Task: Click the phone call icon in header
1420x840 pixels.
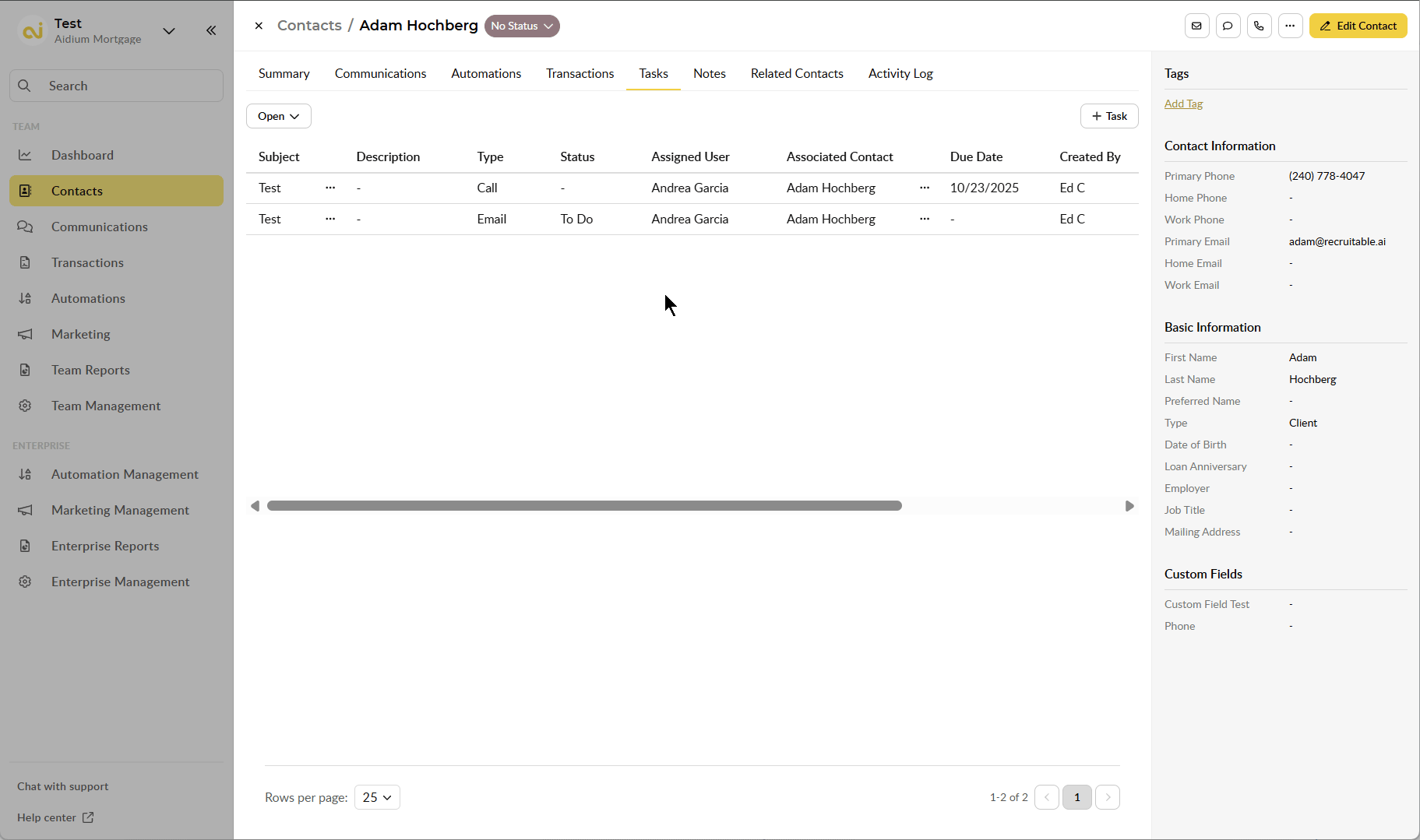Action: (x=1259, y=26)
